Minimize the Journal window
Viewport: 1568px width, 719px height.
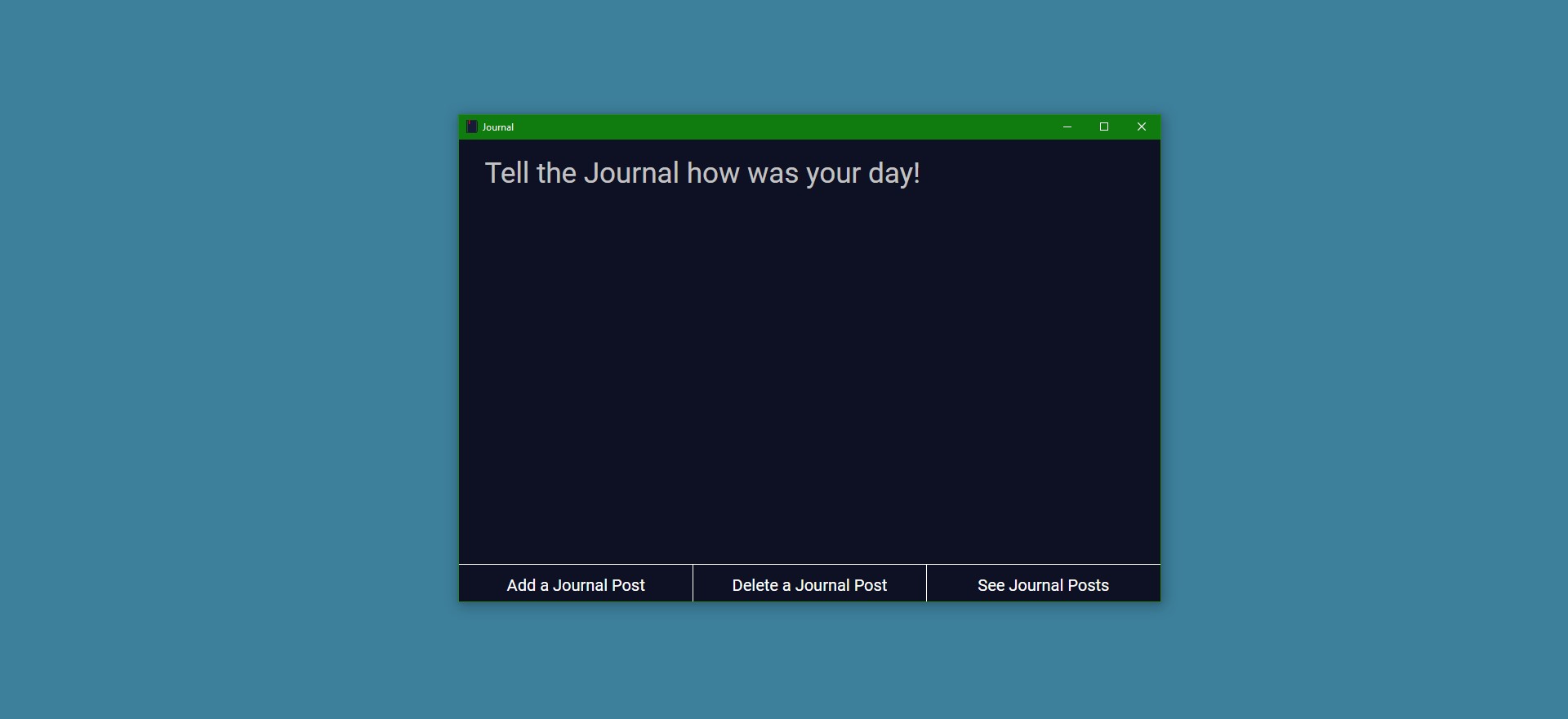pos(1067,126)
